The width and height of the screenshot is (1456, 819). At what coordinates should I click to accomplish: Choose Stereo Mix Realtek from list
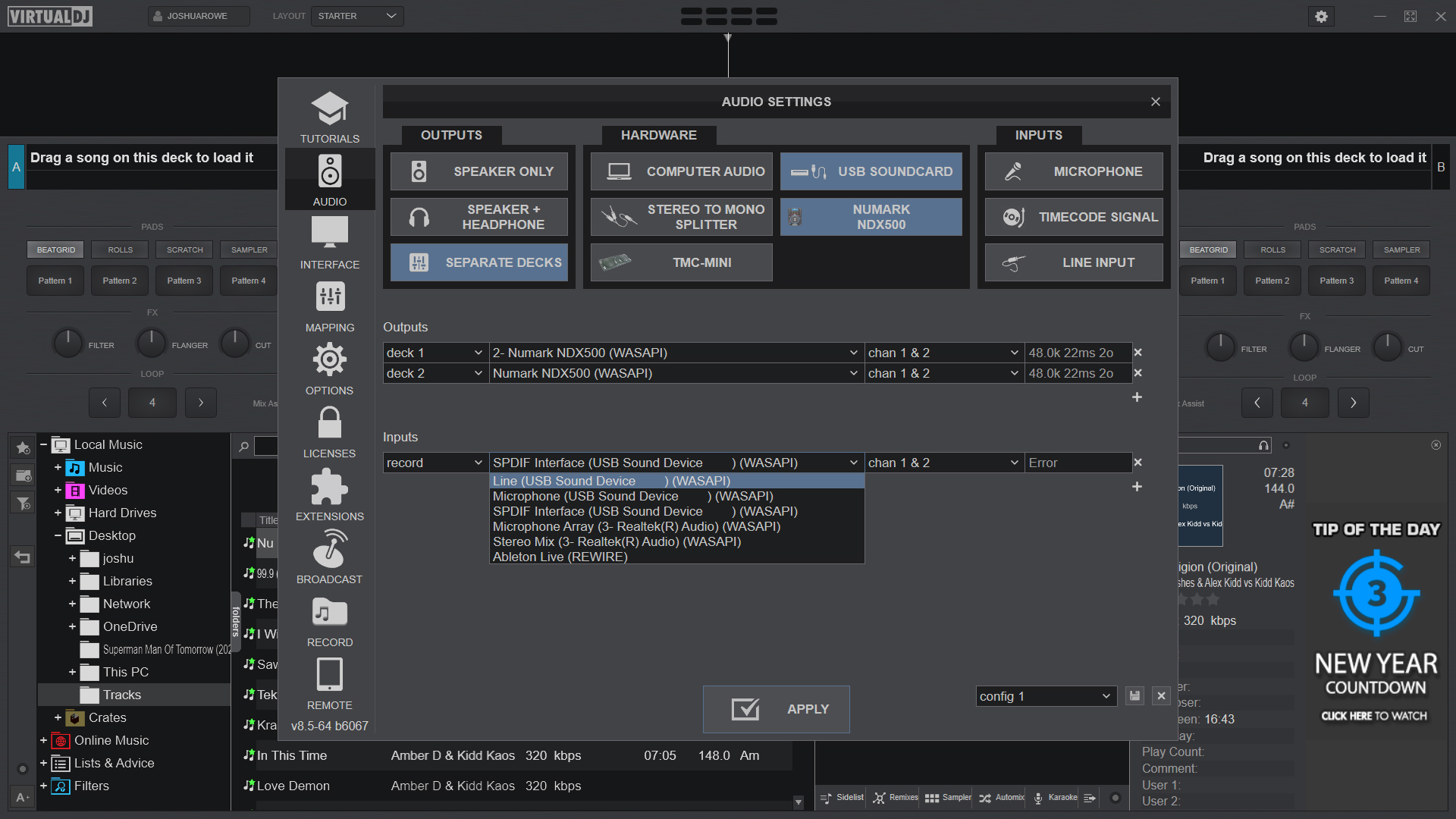click(x=676, y=541)
